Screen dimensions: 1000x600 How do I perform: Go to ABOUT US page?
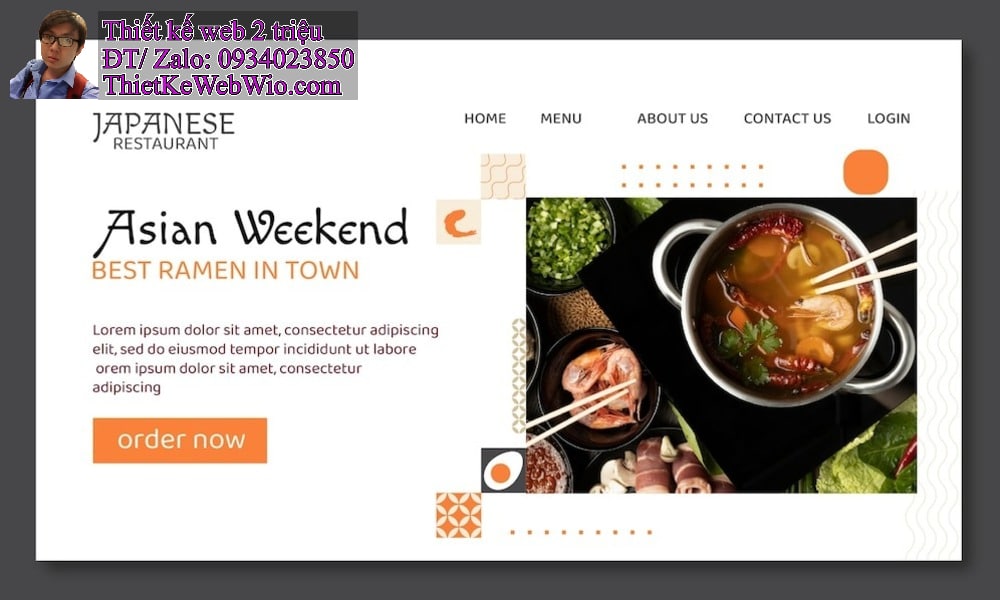tap(672, 119)
